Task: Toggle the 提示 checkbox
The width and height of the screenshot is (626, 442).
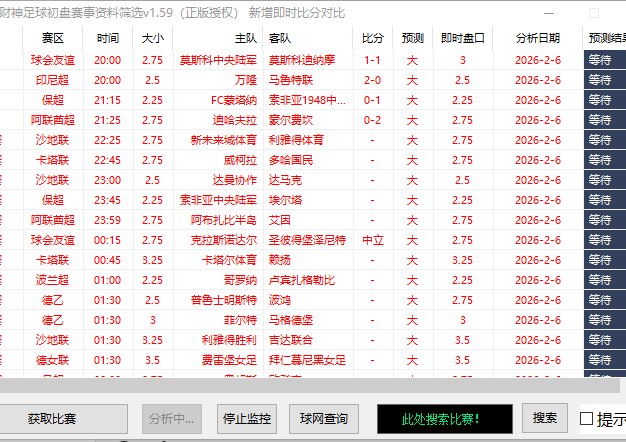Action: click(x=587, y=418)
